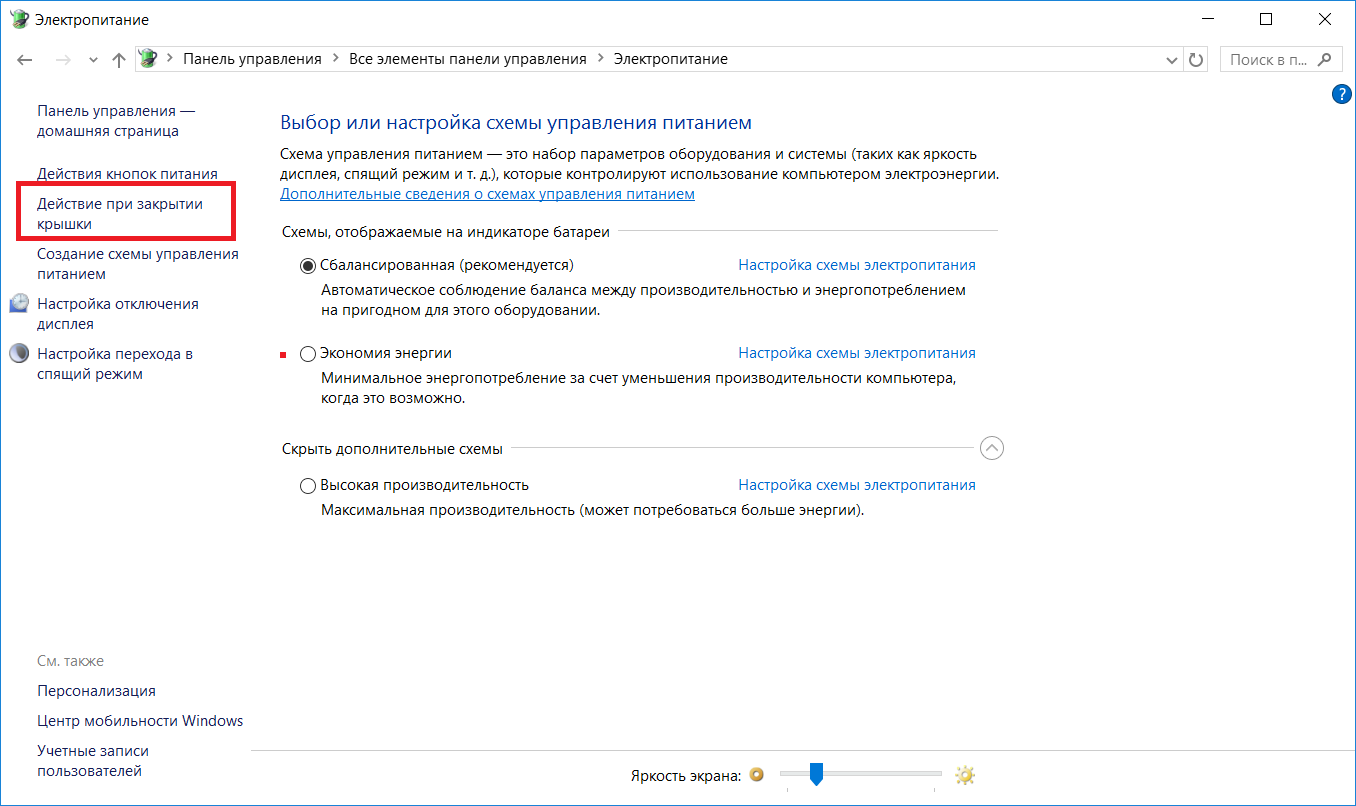The height and width of the screenshot is (806, 1356).
Task: Click the Back navigation arrow
Action: (x=26, y=60)
